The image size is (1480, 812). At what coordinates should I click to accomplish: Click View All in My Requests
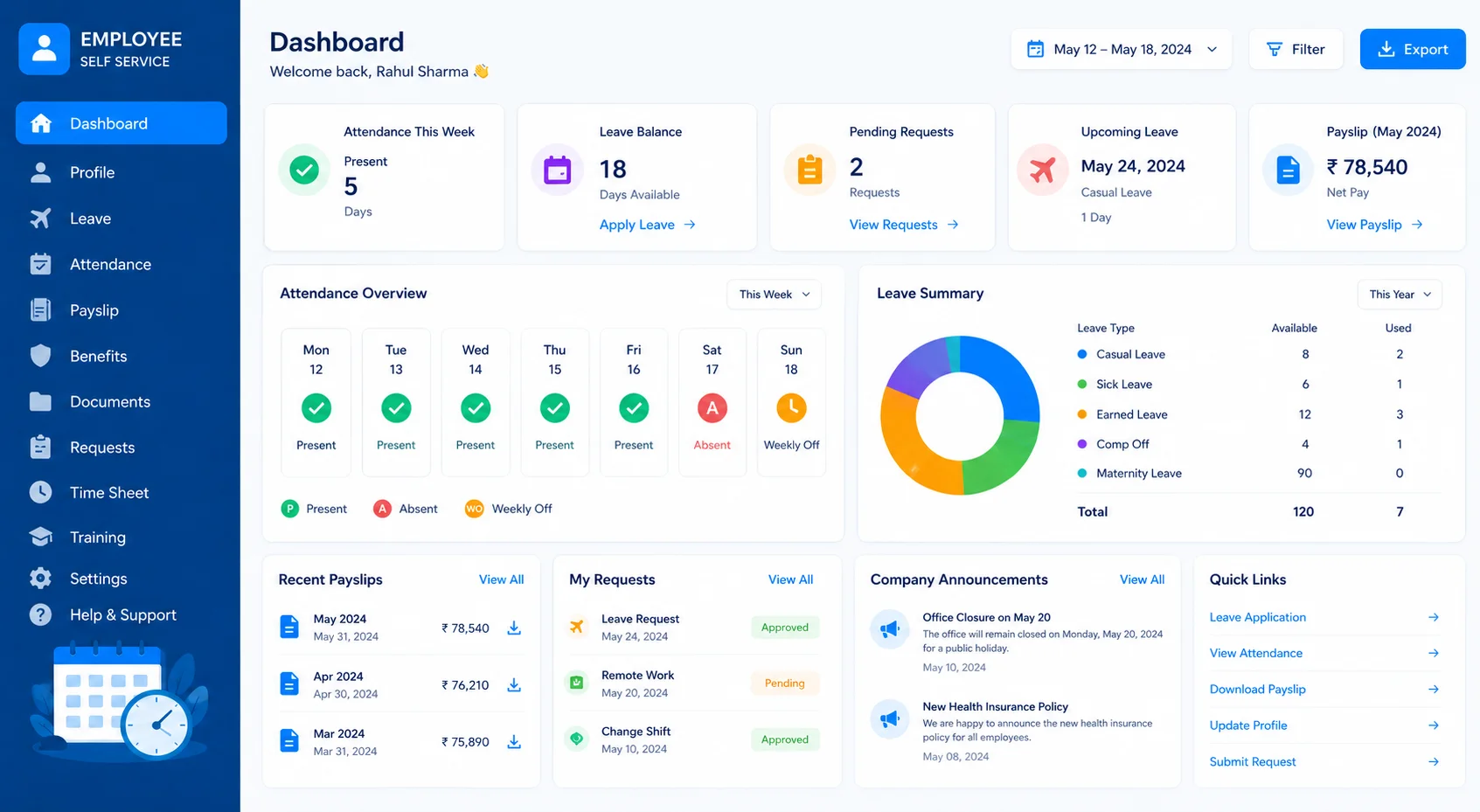coord(790,580)
